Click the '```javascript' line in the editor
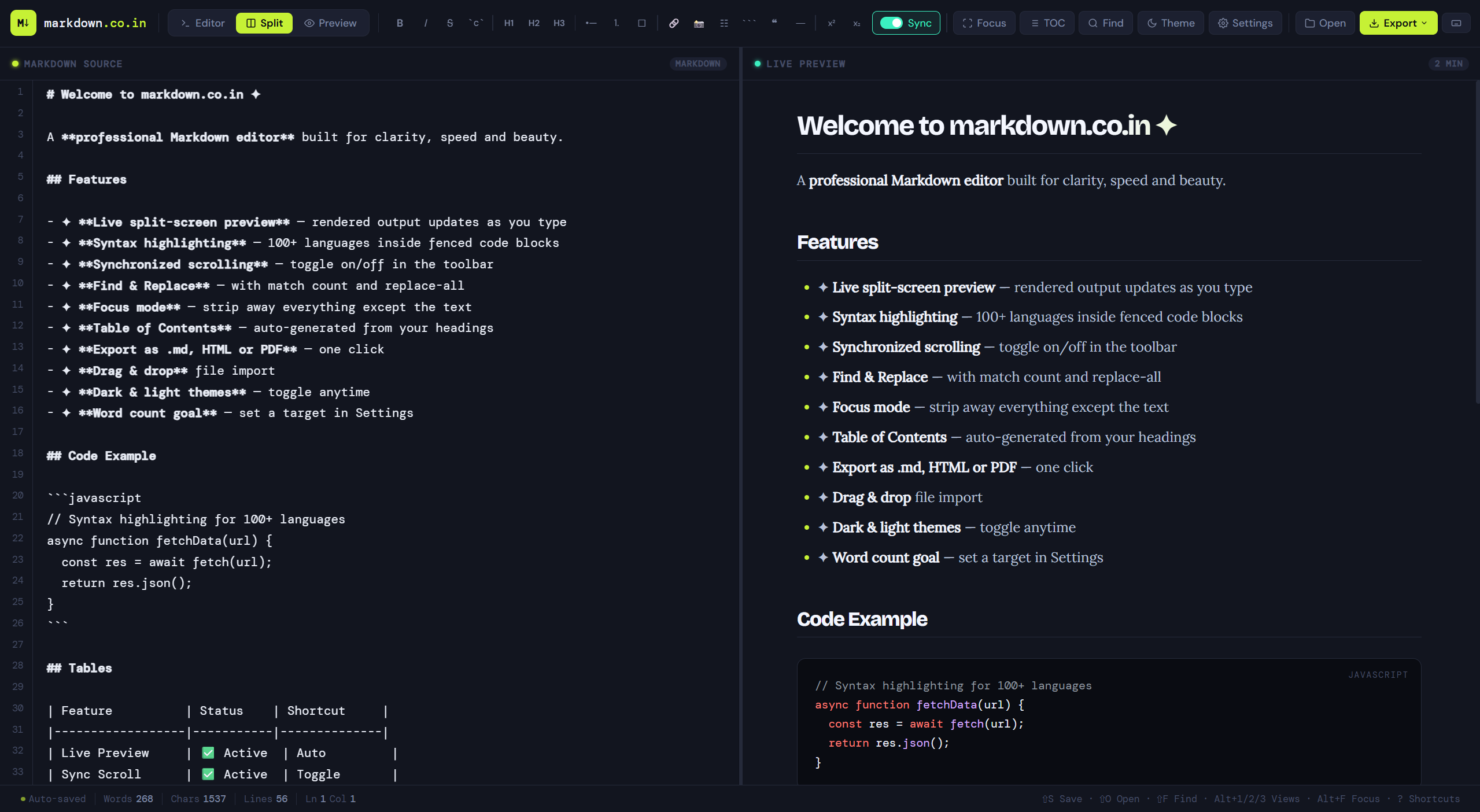 point(94,498)
